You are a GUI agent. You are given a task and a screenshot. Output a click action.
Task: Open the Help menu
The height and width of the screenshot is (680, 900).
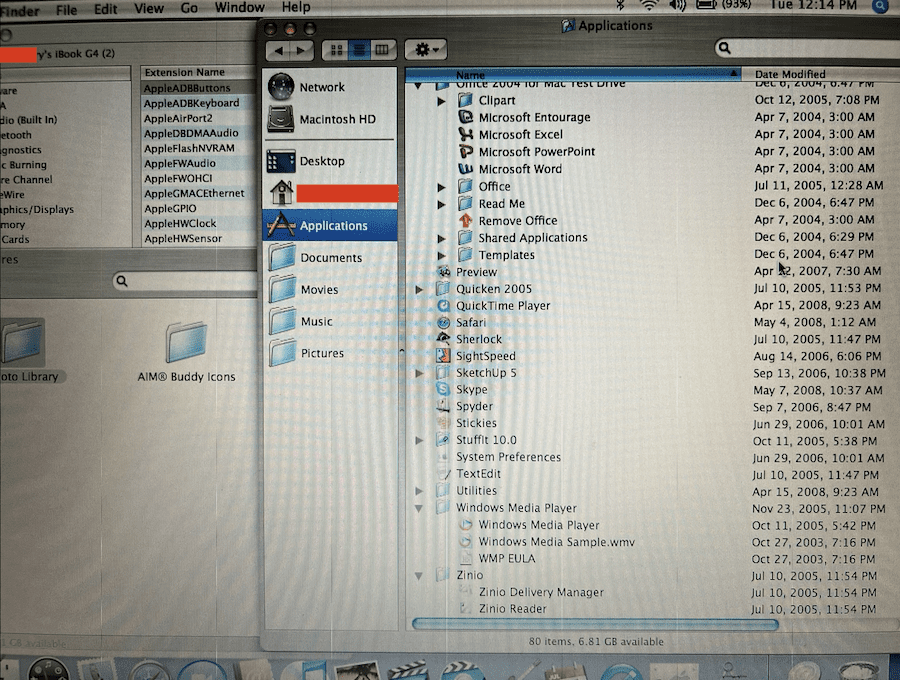click(x=296, y=7)
